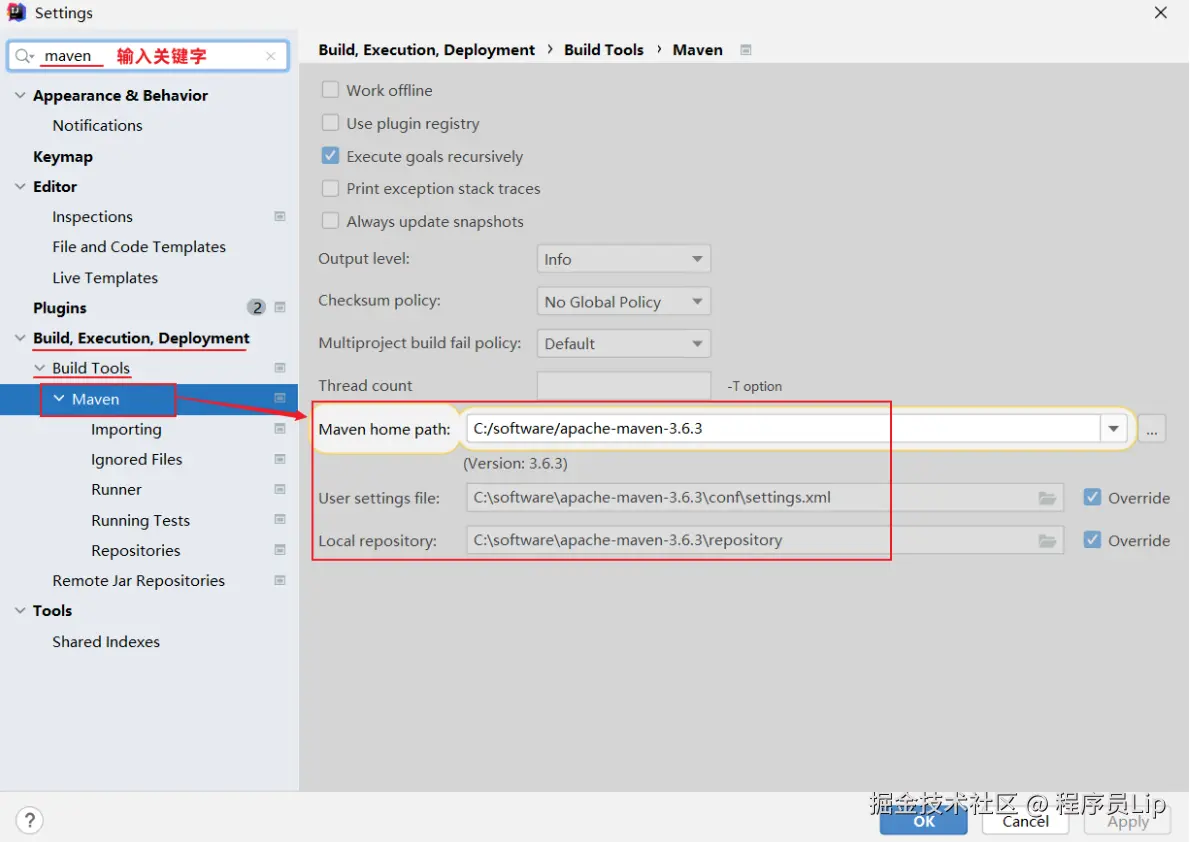This screenshot has height=842, width=1190.
Task: Click Build Tools in the breadcrumb
Action: coord(603,50)
